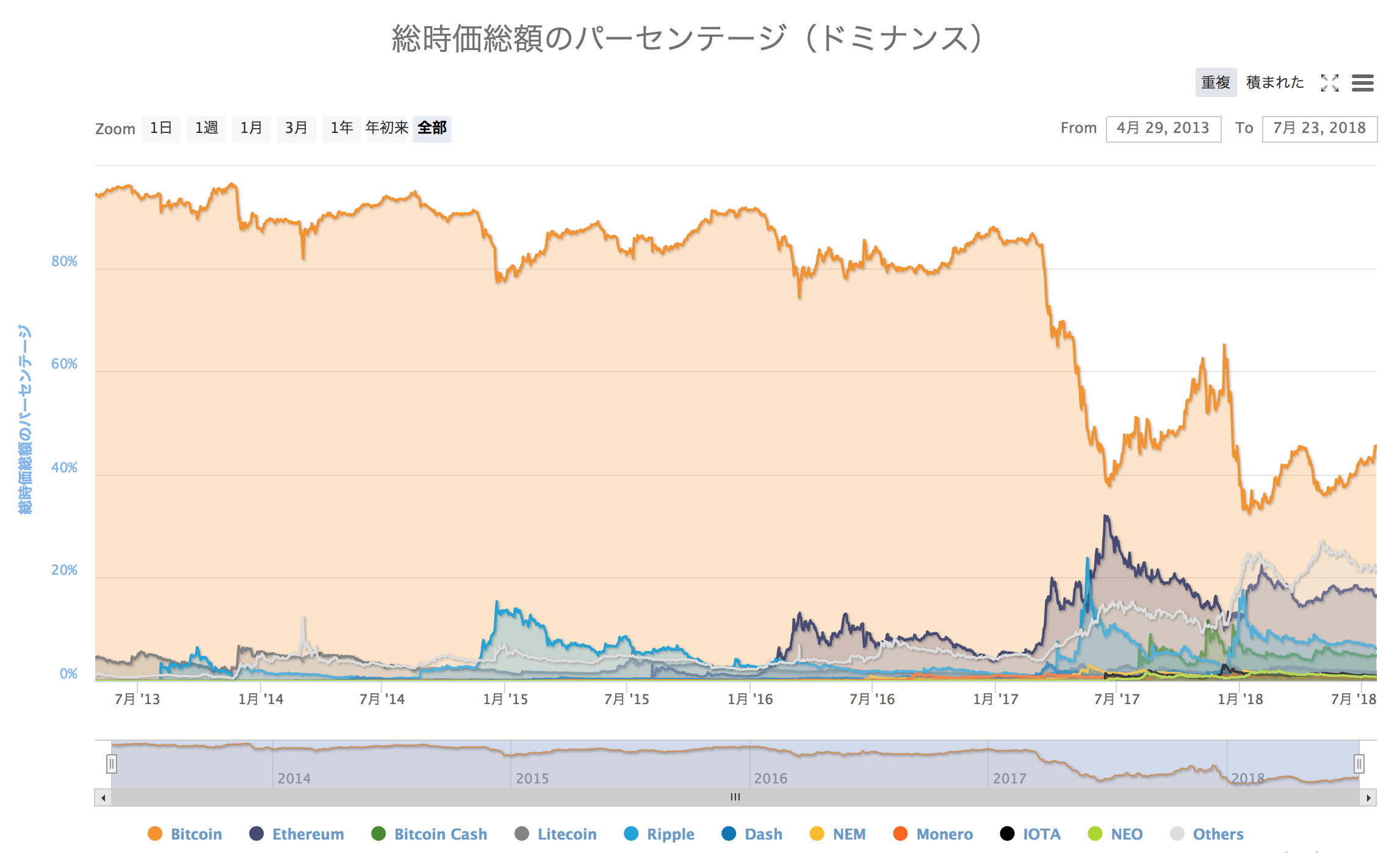Click the fullscreen expand icon
The height and width of the screenshot is (853, 1400).
coord(1329,82)
